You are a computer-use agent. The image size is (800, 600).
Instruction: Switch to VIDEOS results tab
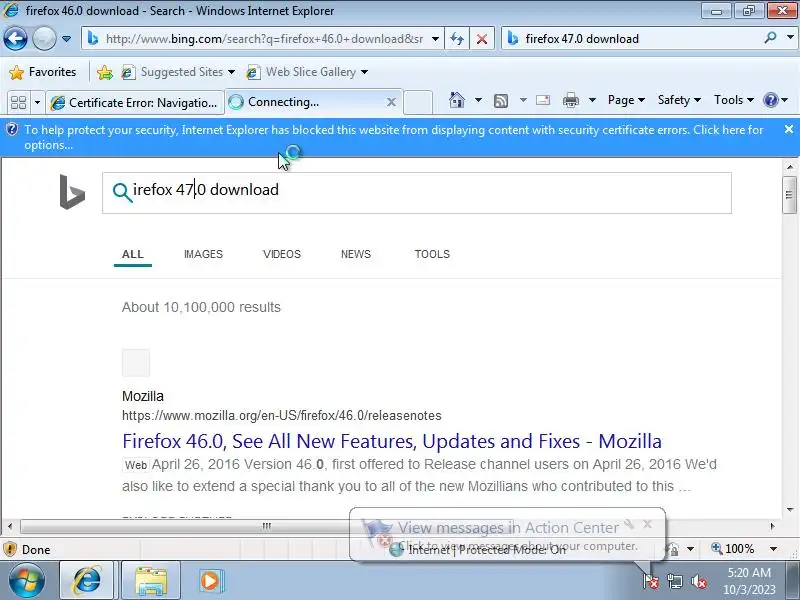point(282,254)
